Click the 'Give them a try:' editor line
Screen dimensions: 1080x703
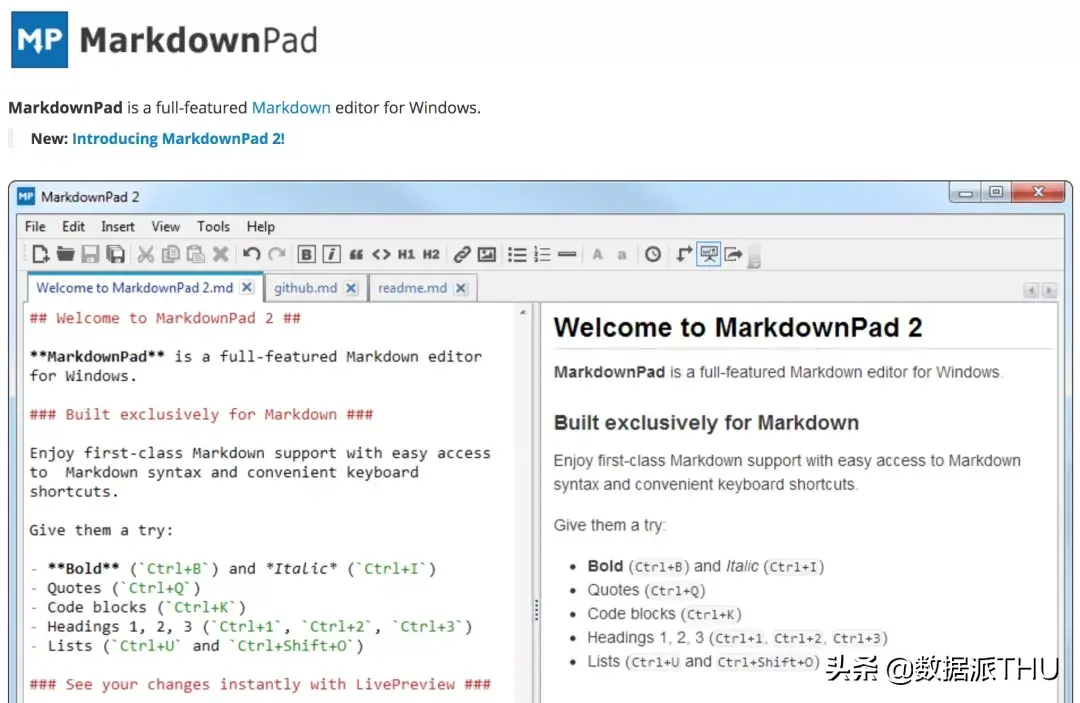click(101, 530)
